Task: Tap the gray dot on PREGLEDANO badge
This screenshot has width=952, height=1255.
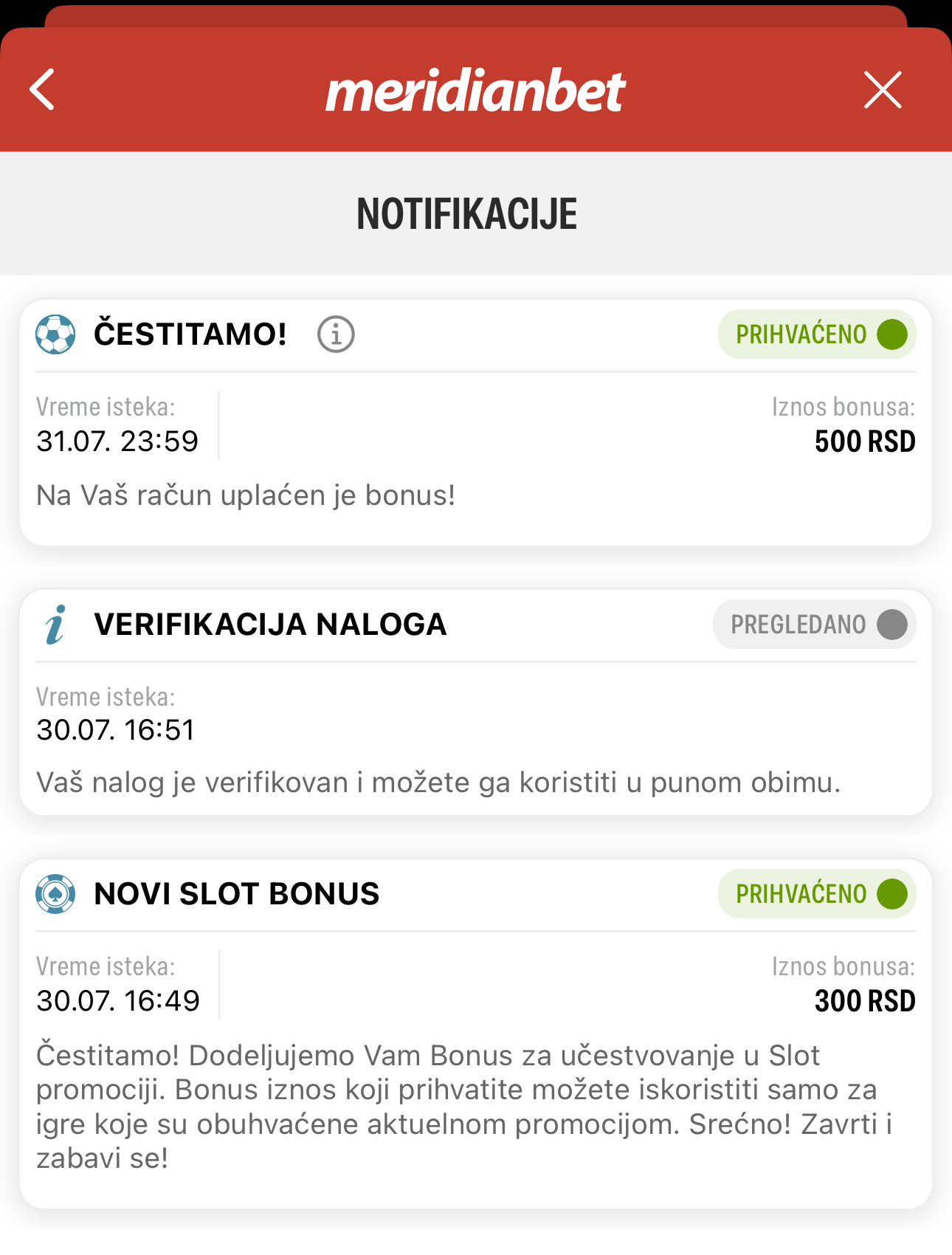Action: (891, 625)
